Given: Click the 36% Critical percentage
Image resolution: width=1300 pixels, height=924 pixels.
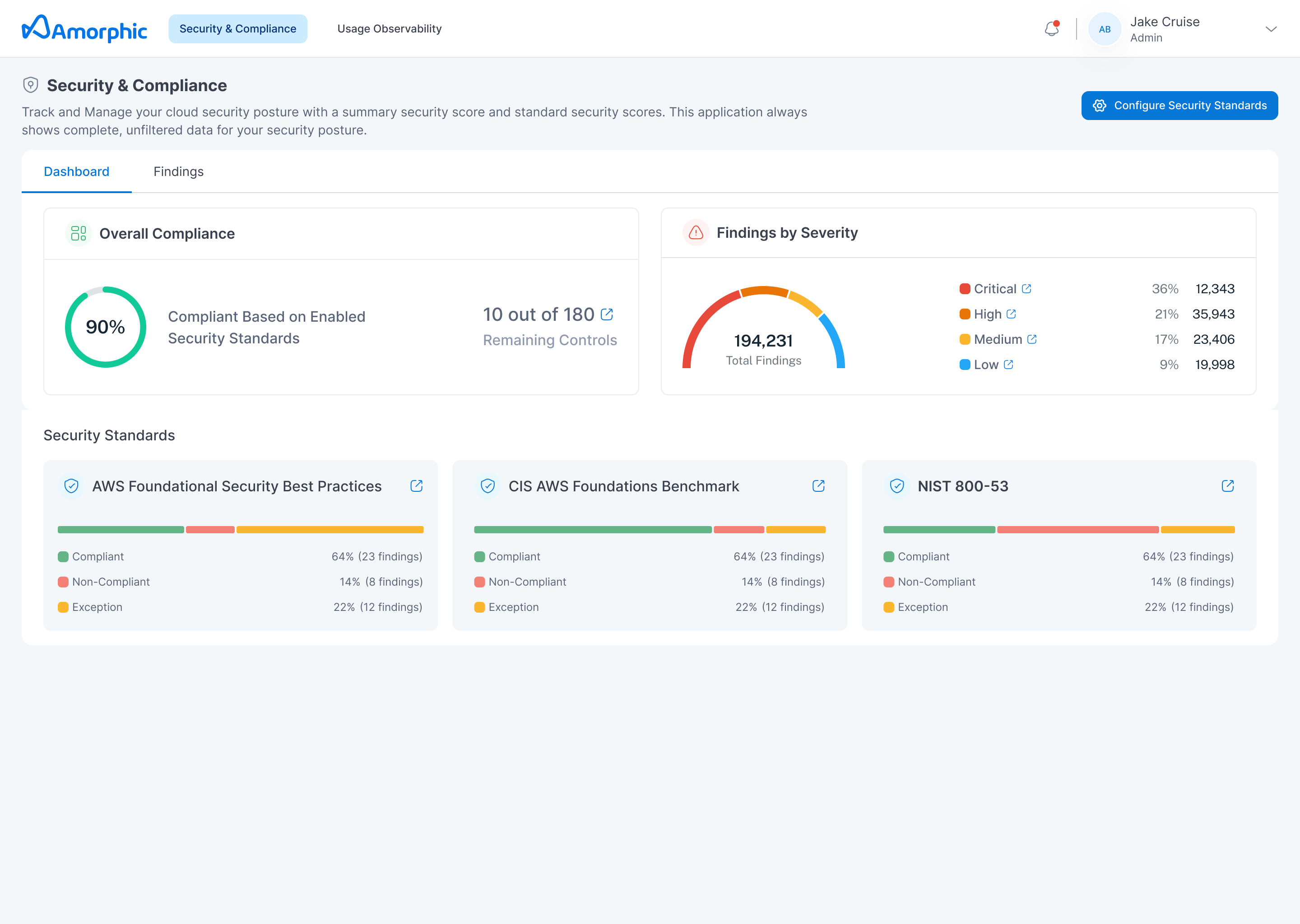Looking at the screenshot, I should 1165,288.
